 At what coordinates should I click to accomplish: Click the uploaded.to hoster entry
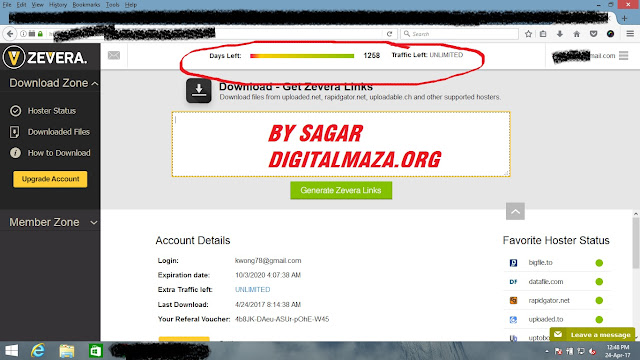point(546,319)
